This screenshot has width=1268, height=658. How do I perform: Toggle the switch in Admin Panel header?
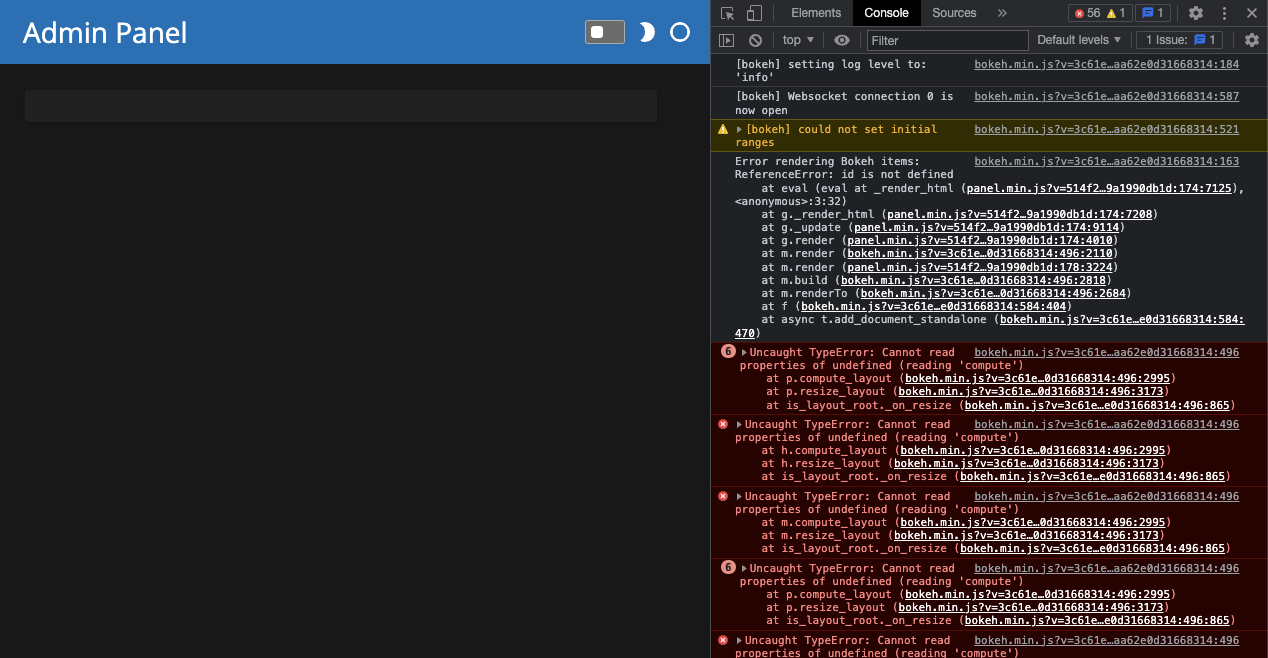605,32
